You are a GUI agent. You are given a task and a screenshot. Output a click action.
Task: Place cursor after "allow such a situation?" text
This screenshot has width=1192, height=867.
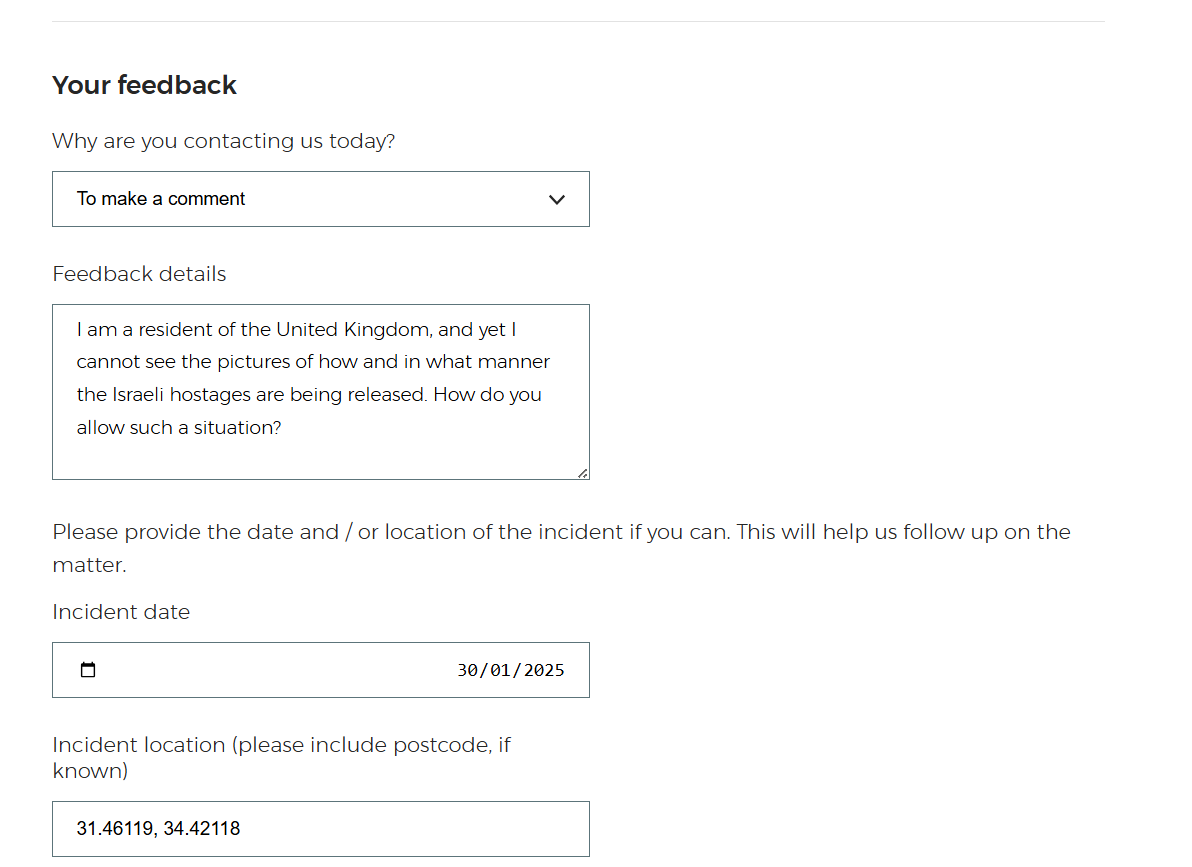[284, 428]
